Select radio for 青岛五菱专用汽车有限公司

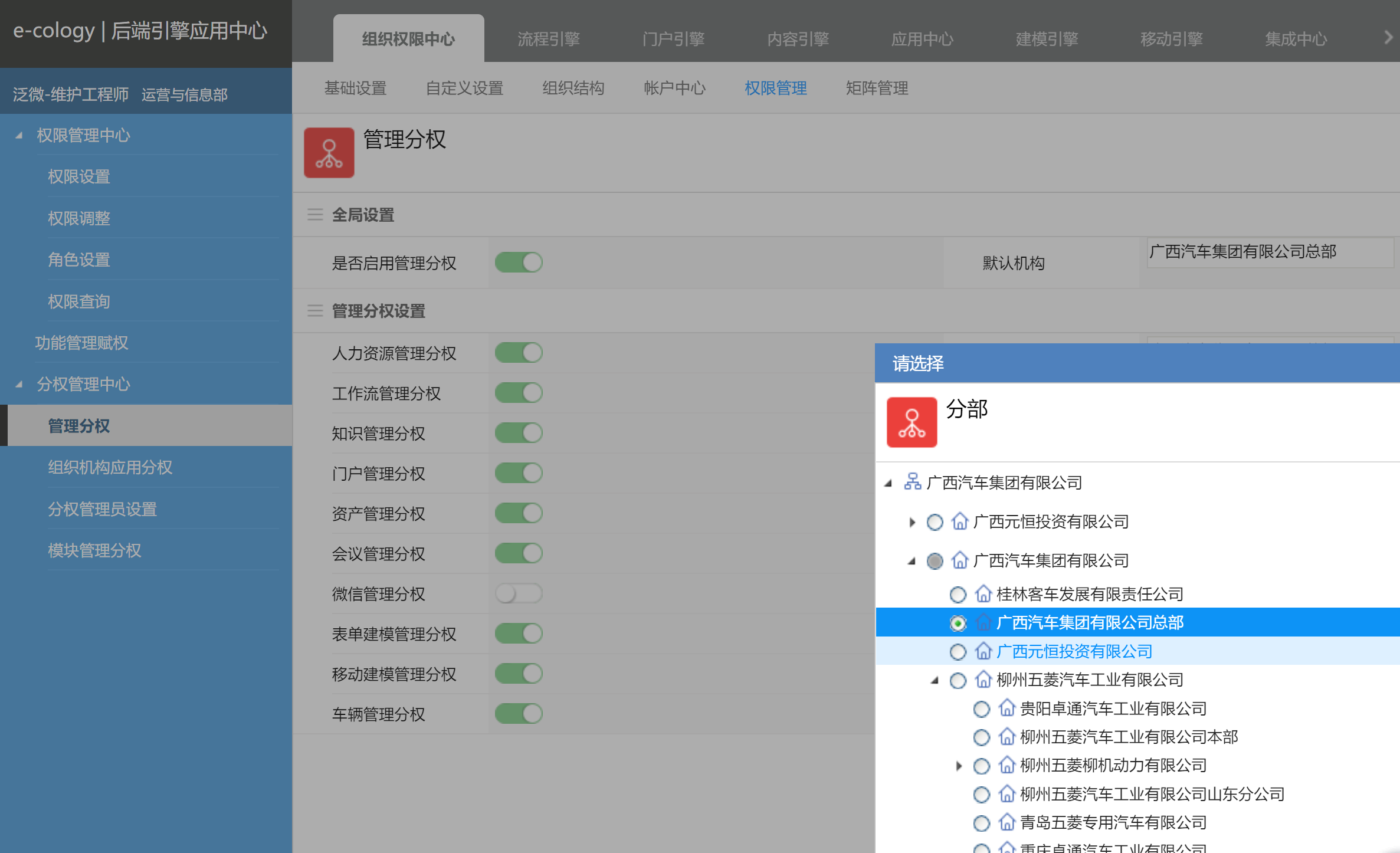pos(982,824)
